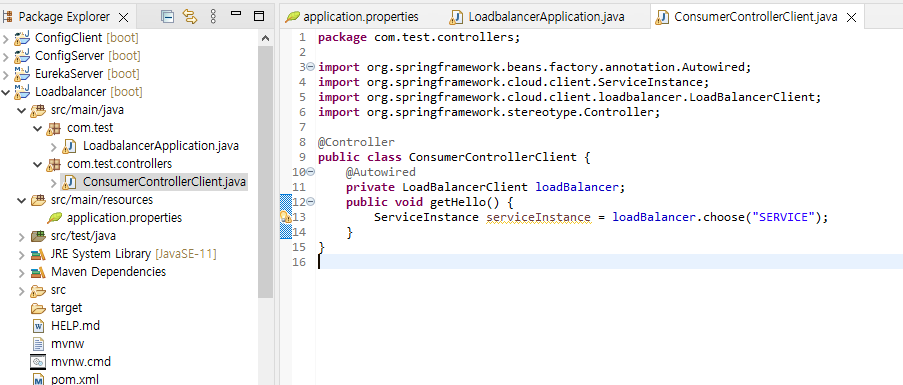Click the ConfigServer project icon

(22, 56)
